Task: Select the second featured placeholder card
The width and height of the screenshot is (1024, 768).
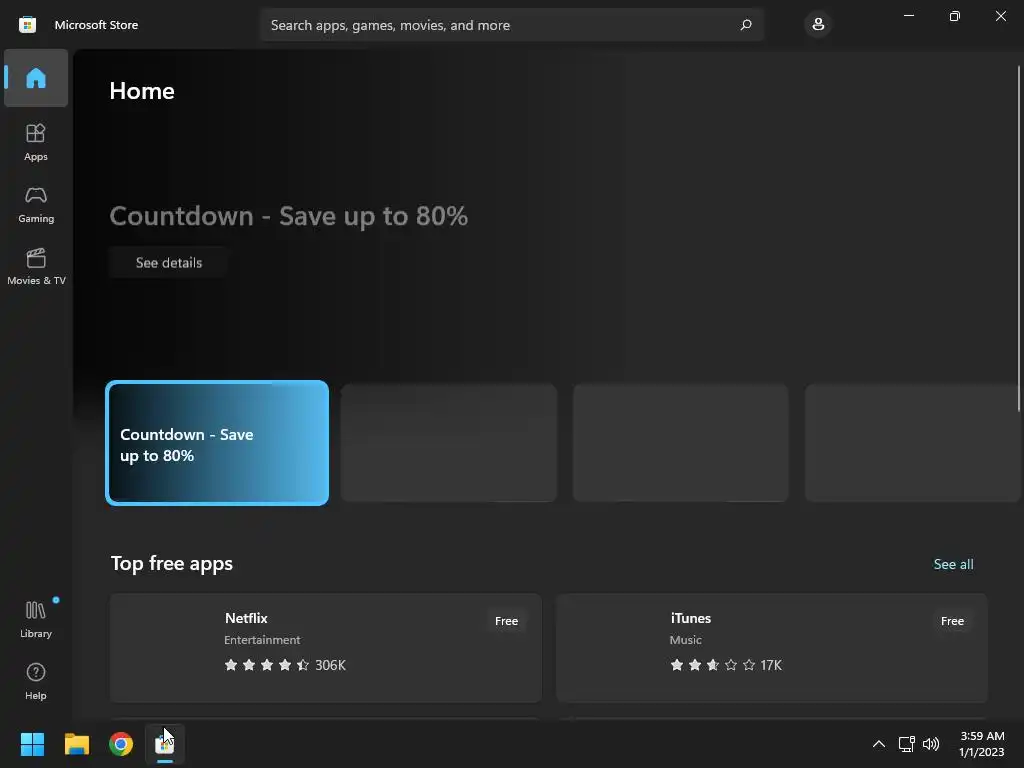Action: [449, 443]
